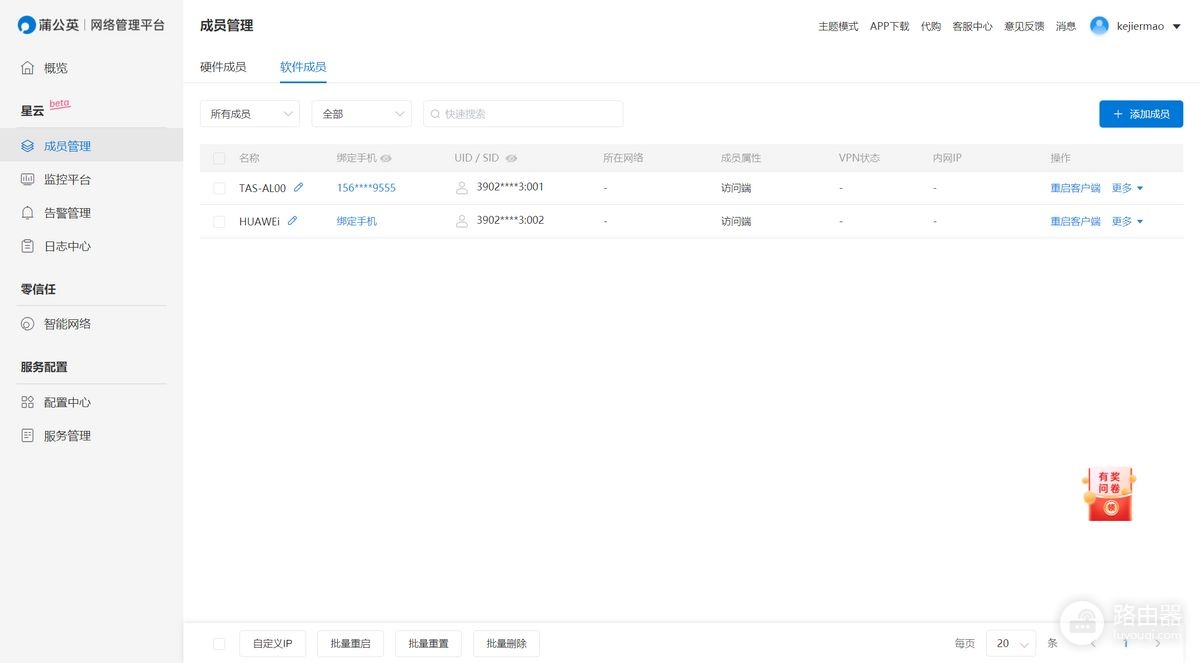Click the 监控平台 monitor icon
The height and width of the screenshot is (663, 1200).
tap(28, 179)
